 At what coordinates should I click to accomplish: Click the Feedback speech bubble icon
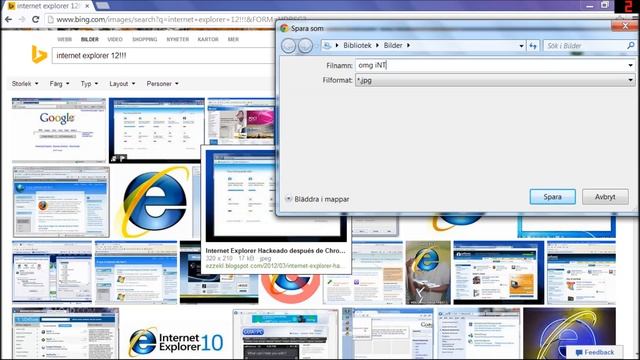point(579,352)
